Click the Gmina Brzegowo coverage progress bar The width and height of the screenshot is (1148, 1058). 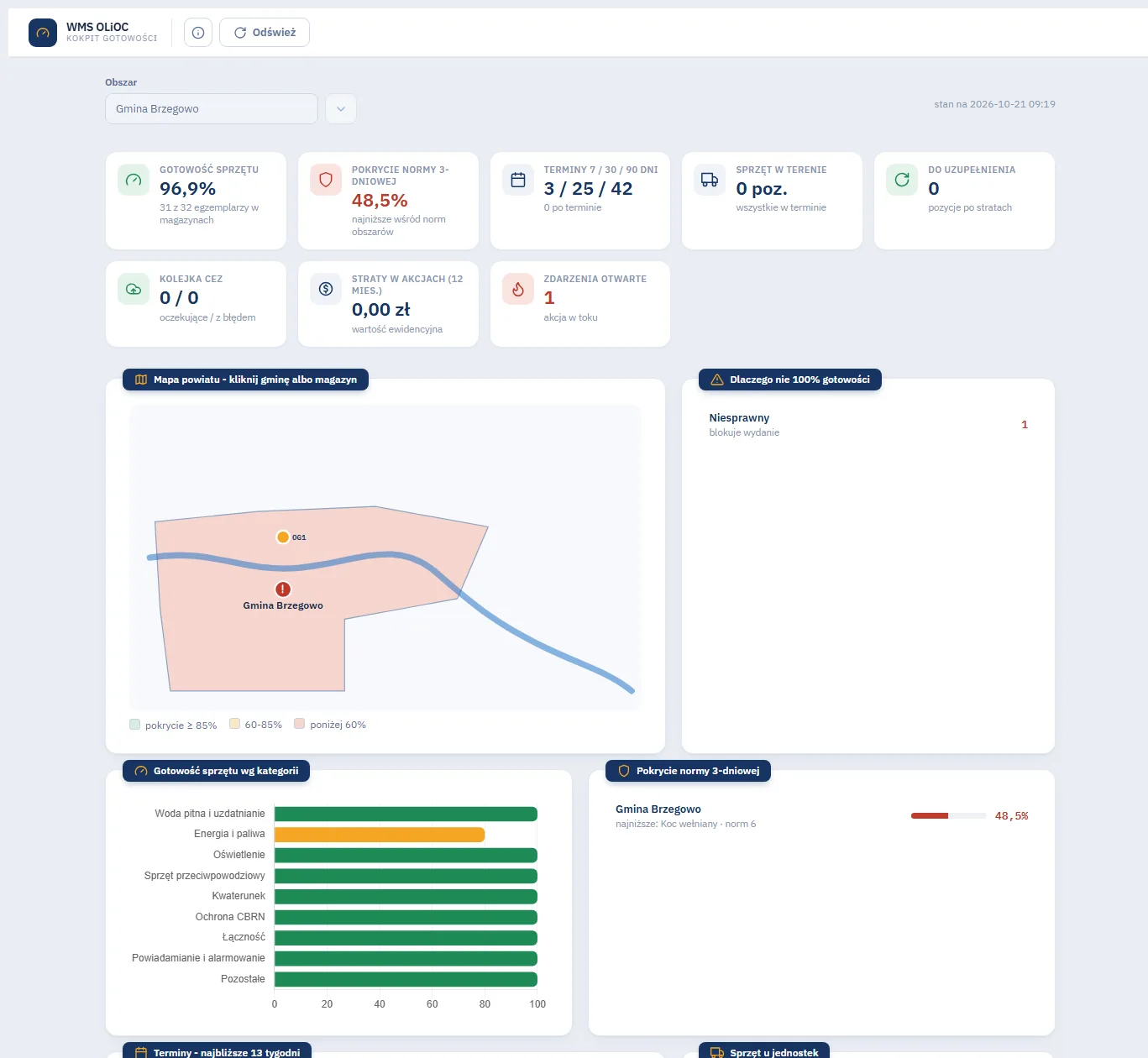coord(948,816)
